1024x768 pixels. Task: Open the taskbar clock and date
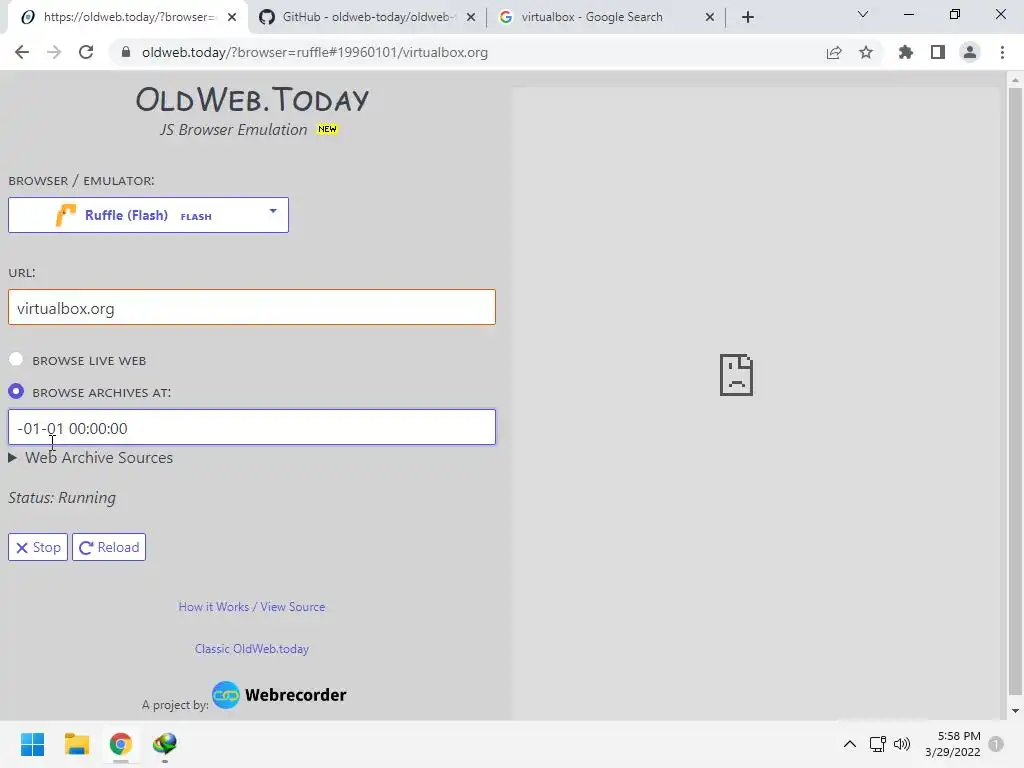tap(953, 744)
